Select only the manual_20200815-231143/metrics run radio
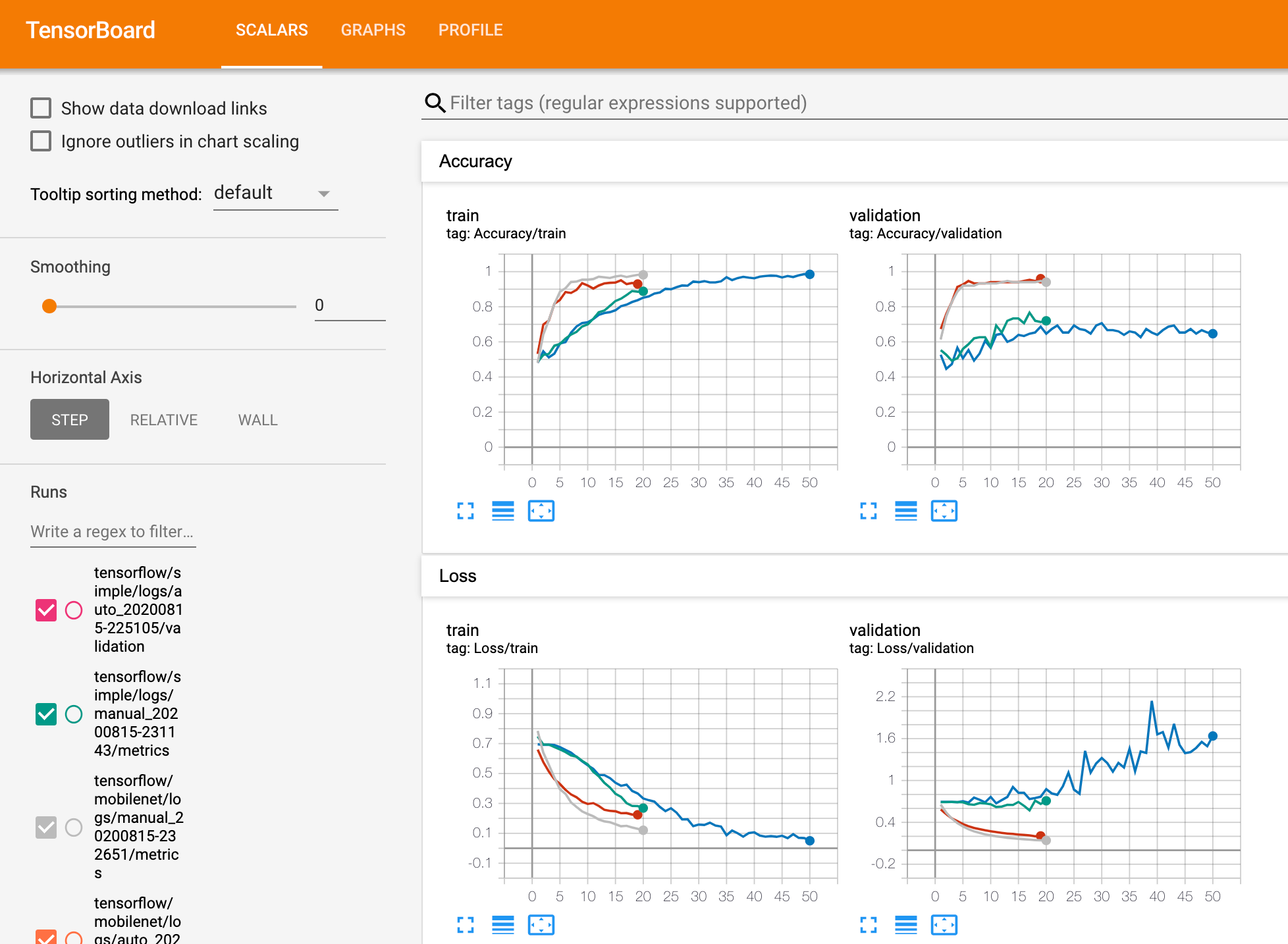Image resolution: width=1288 pixels, height=944 pixels. click(x=74, y=714)
